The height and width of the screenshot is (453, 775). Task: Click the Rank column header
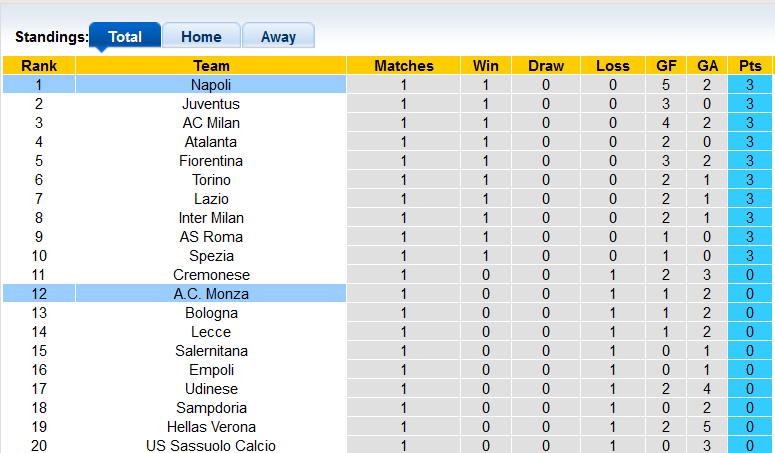(38, 66)
